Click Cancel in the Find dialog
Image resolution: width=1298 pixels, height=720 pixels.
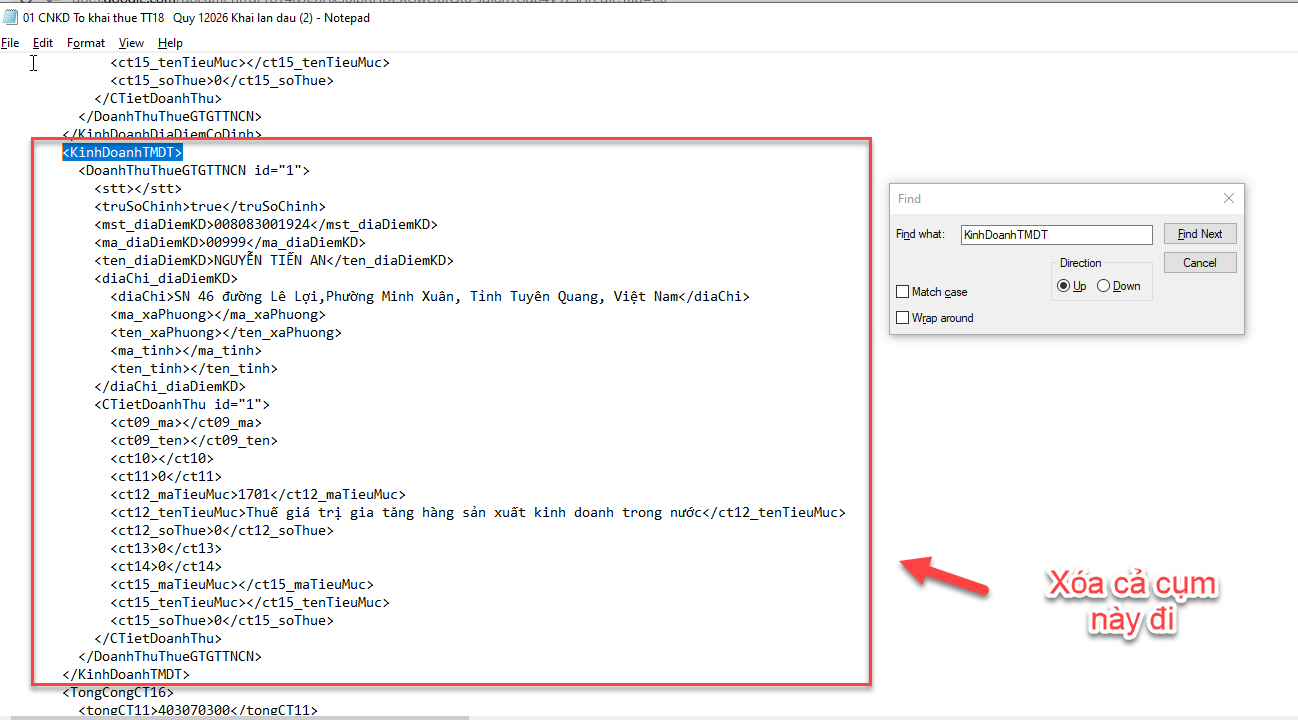1200,263
